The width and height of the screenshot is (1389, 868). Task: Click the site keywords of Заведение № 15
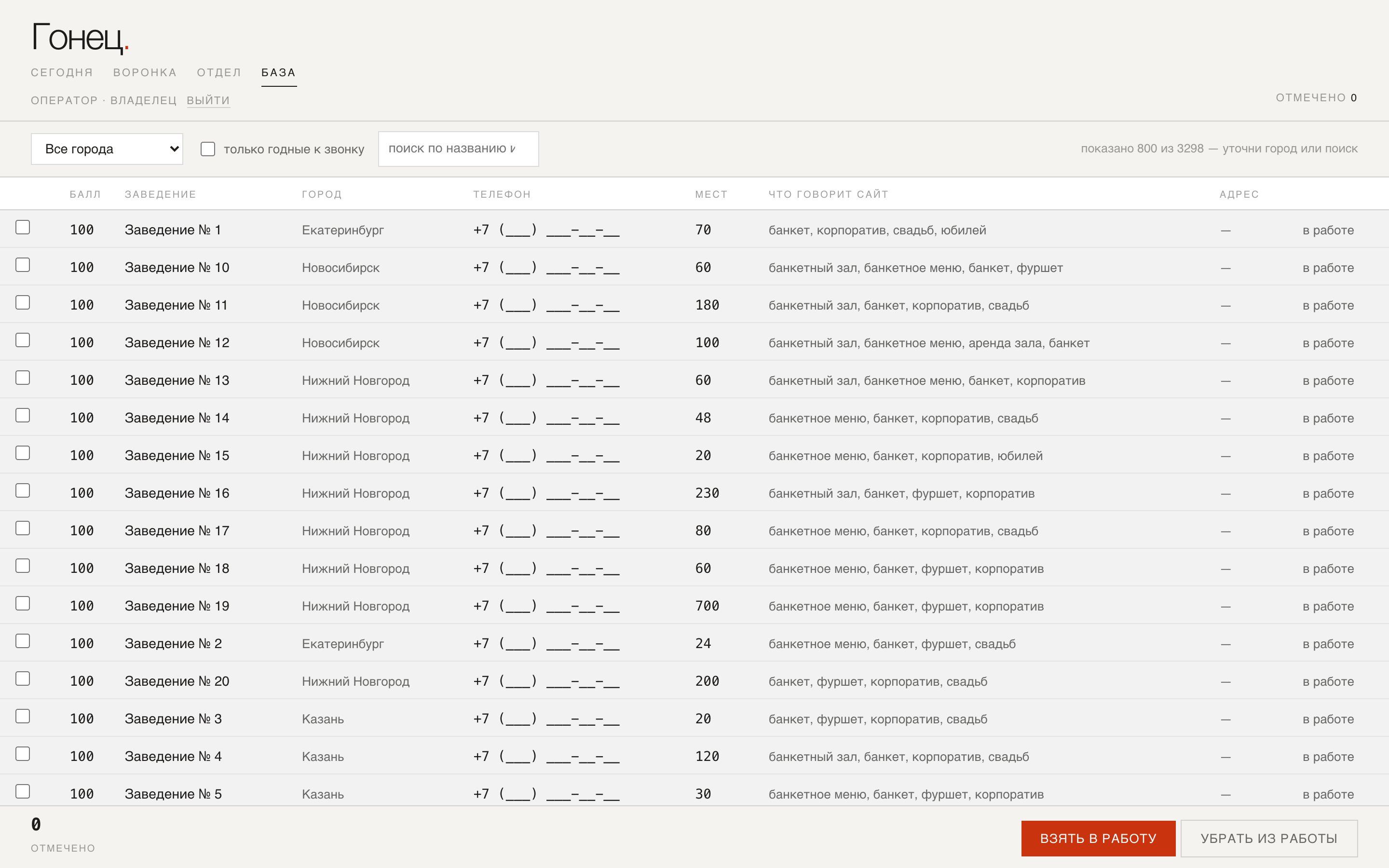click(x=905, y=456)
